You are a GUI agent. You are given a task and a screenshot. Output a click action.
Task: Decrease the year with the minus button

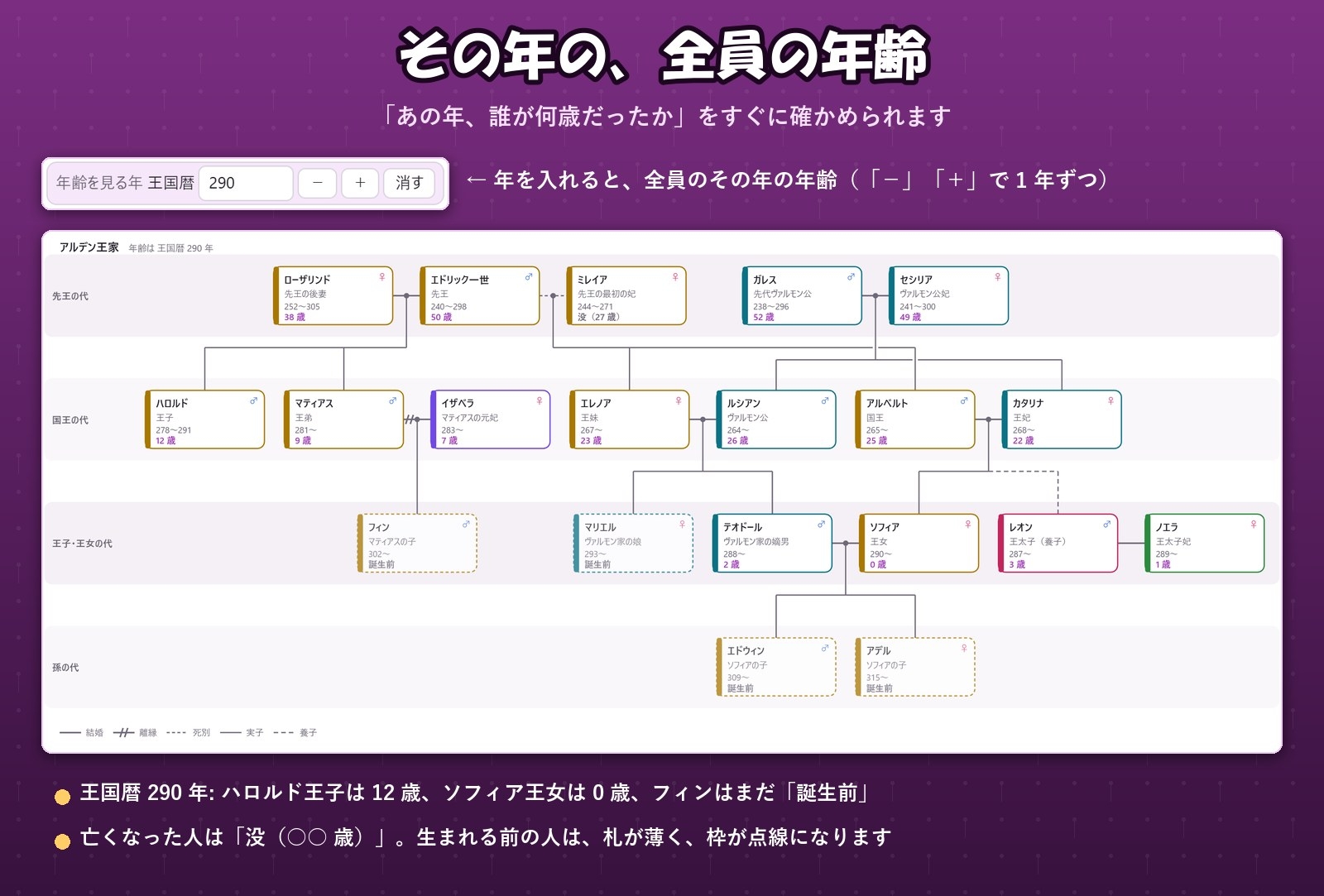pyautogui.click(x=317, y=183)
